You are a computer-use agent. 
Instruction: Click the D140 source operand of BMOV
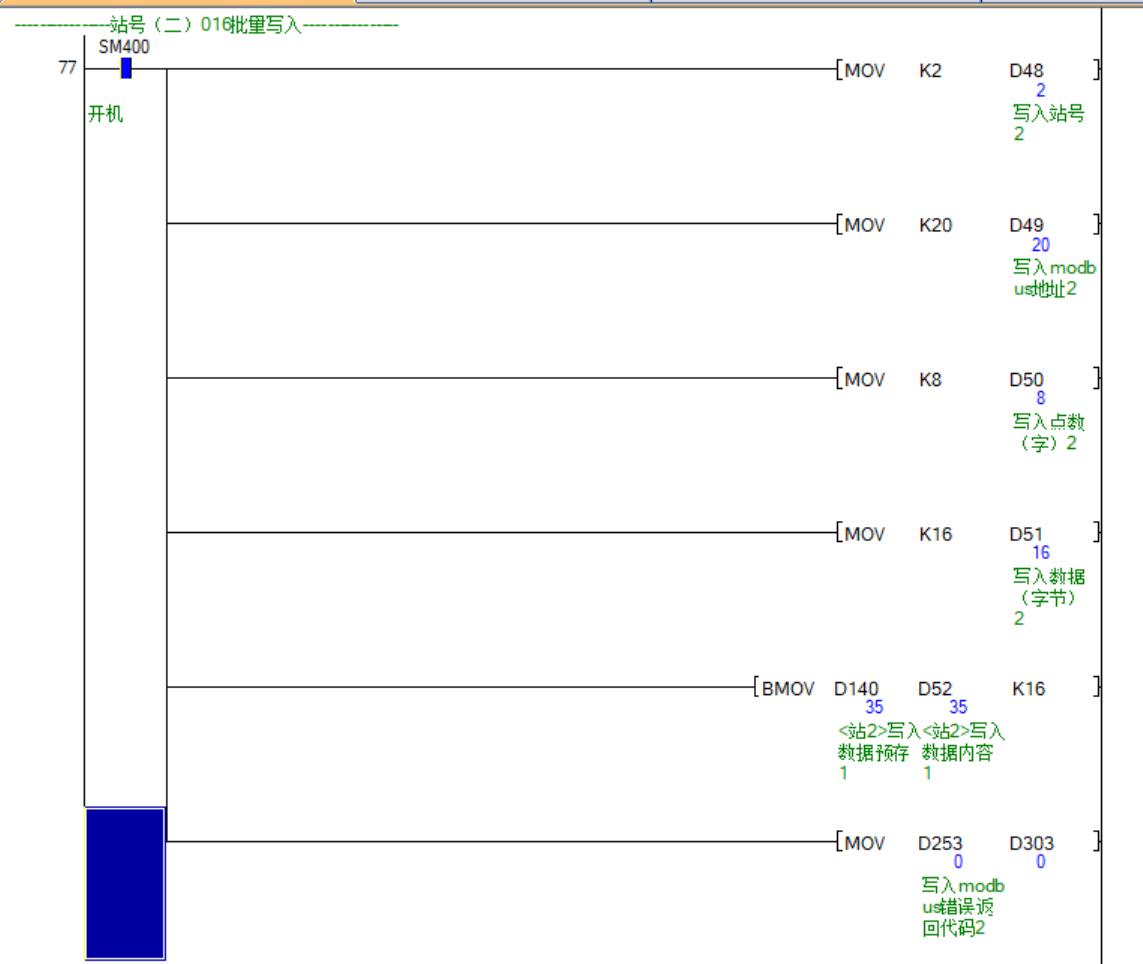tap(856, 689)
